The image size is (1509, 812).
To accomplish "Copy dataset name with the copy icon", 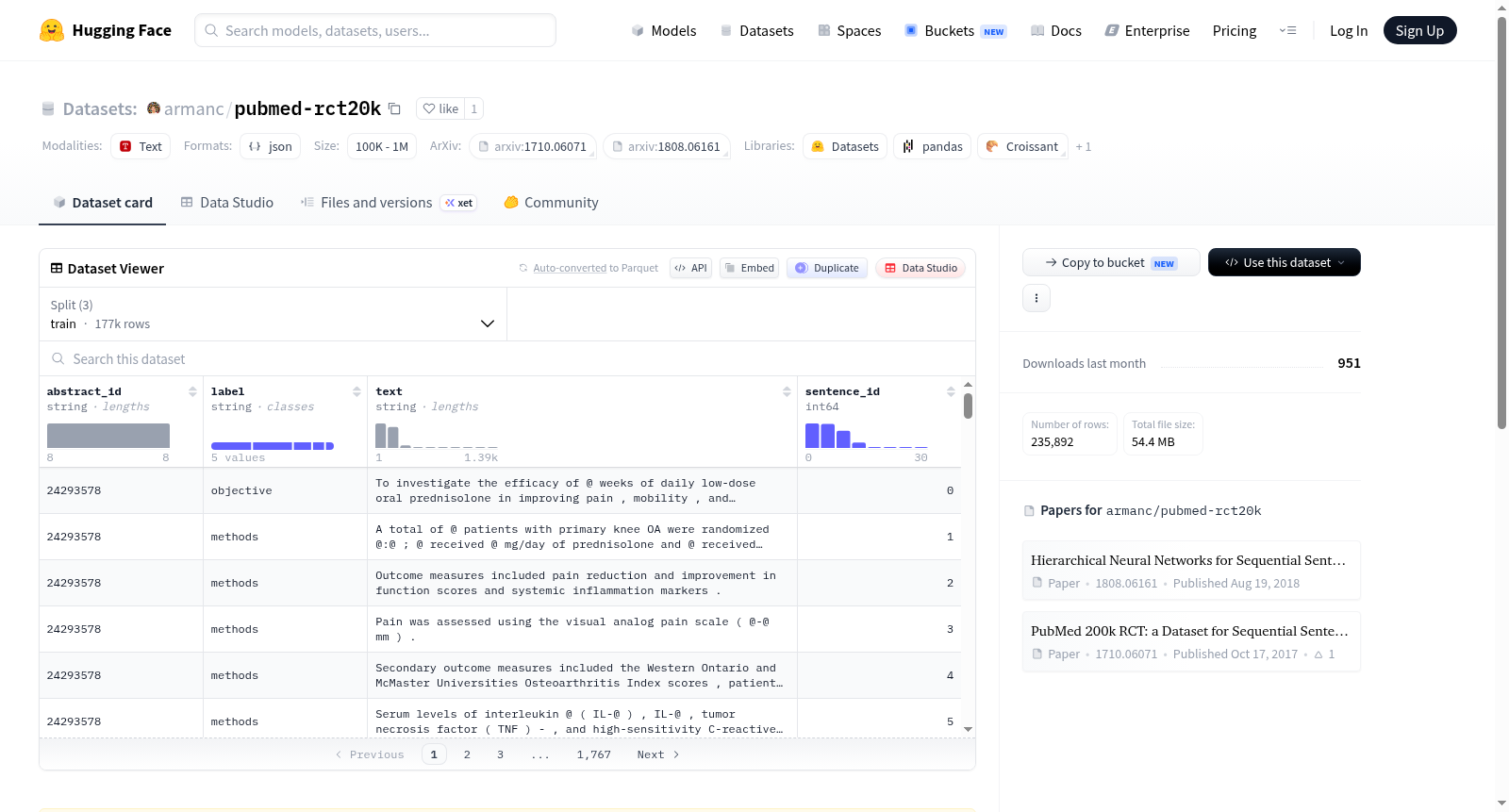I will [394, 108].
